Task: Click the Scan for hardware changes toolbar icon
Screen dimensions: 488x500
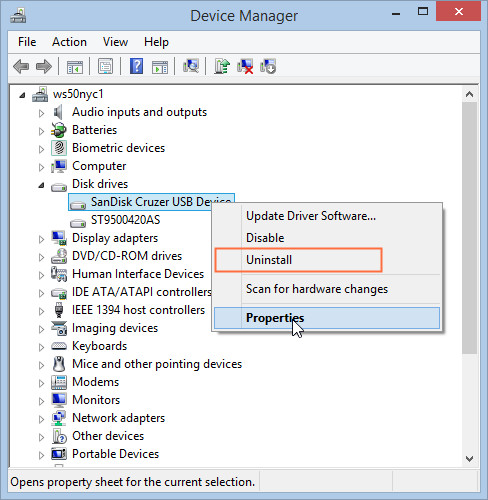Action: coord(191,66)
